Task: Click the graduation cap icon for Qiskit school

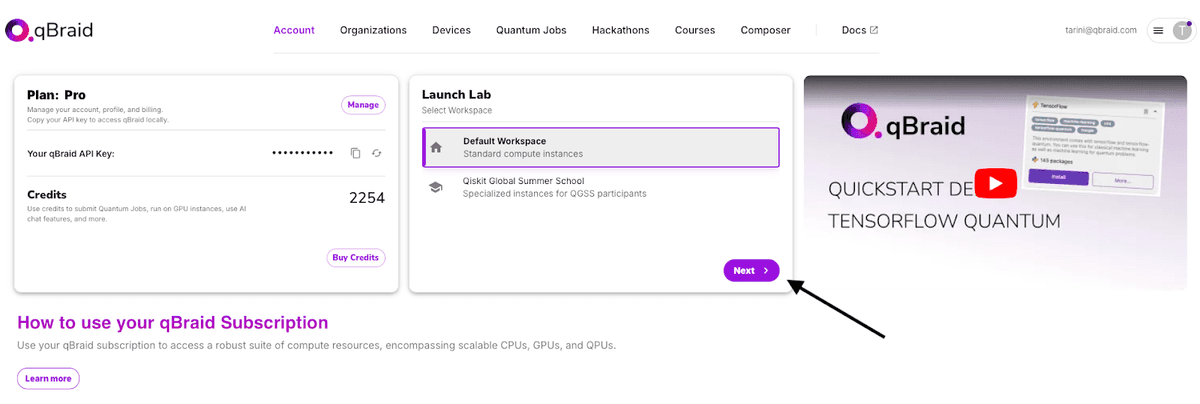Action: [x=436, y=187]
